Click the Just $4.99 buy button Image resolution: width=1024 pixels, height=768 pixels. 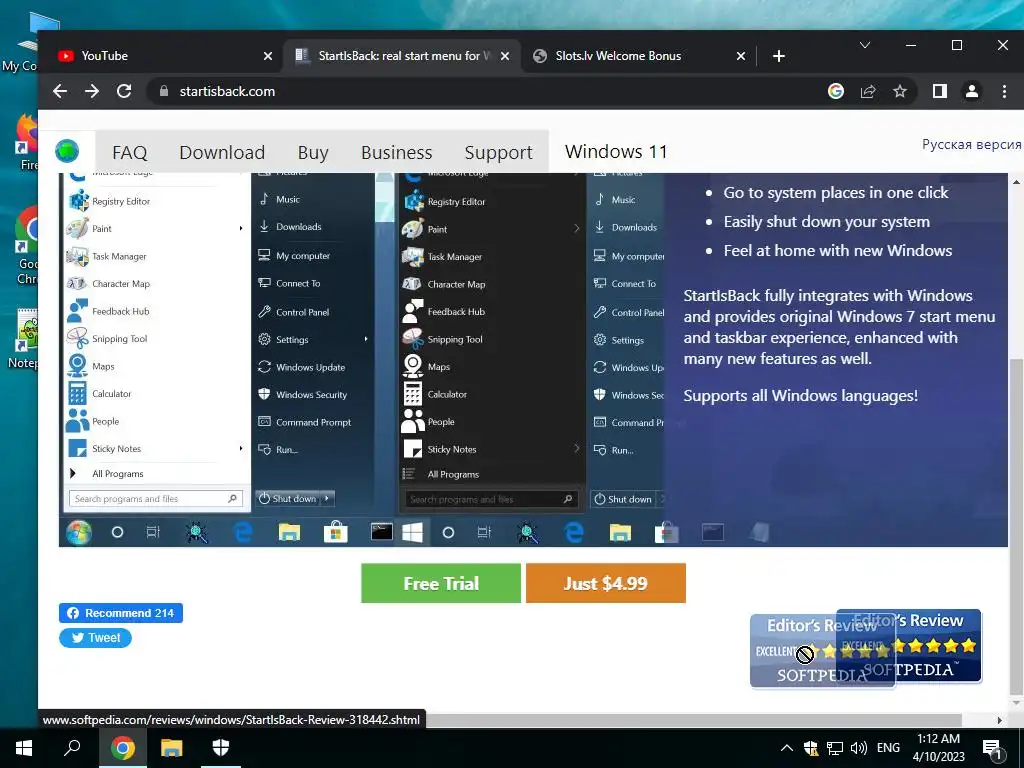click(605, 583)
